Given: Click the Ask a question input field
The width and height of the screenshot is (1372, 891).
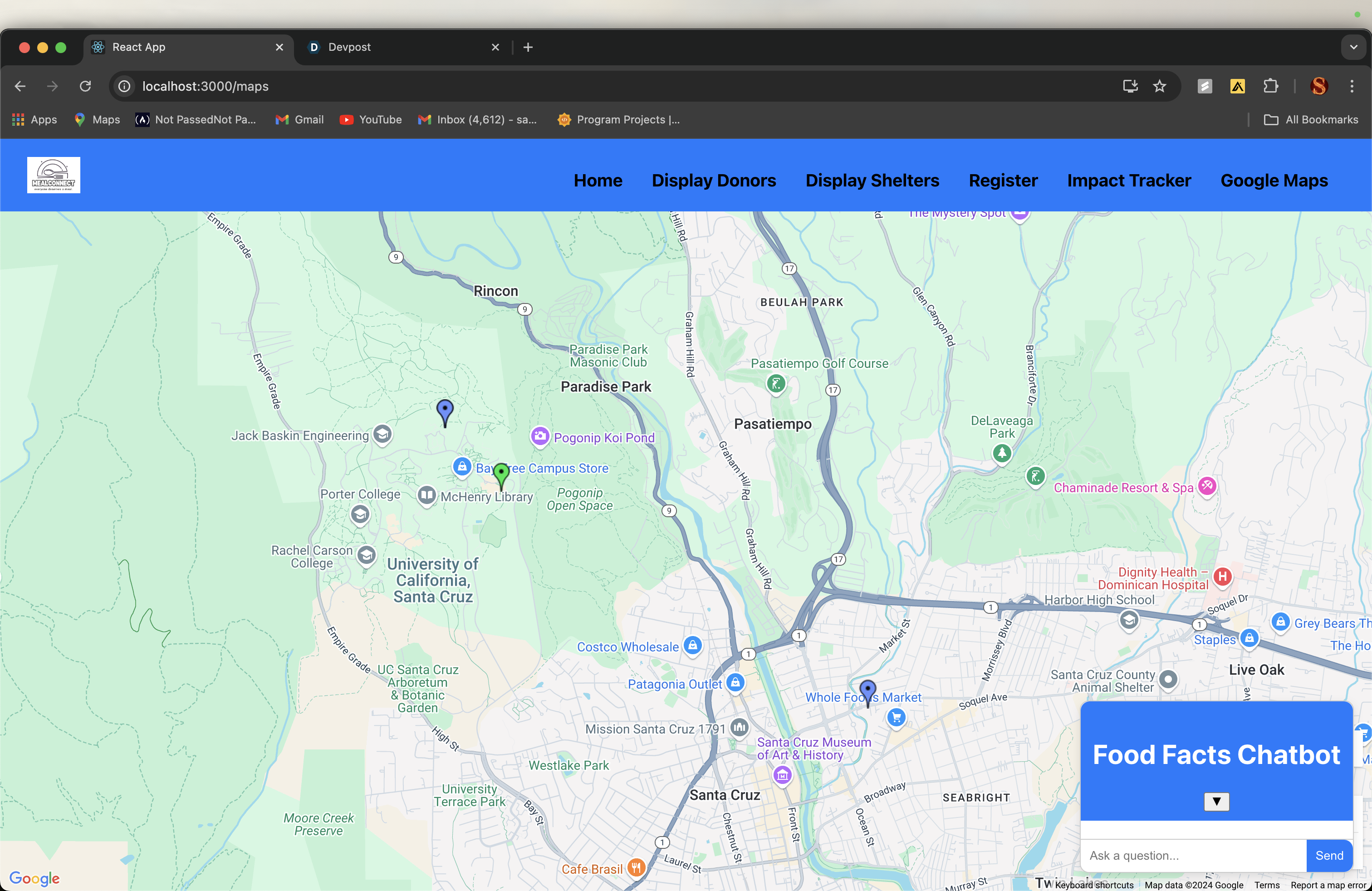Looking at the screenshot, I should point(1193,856).
